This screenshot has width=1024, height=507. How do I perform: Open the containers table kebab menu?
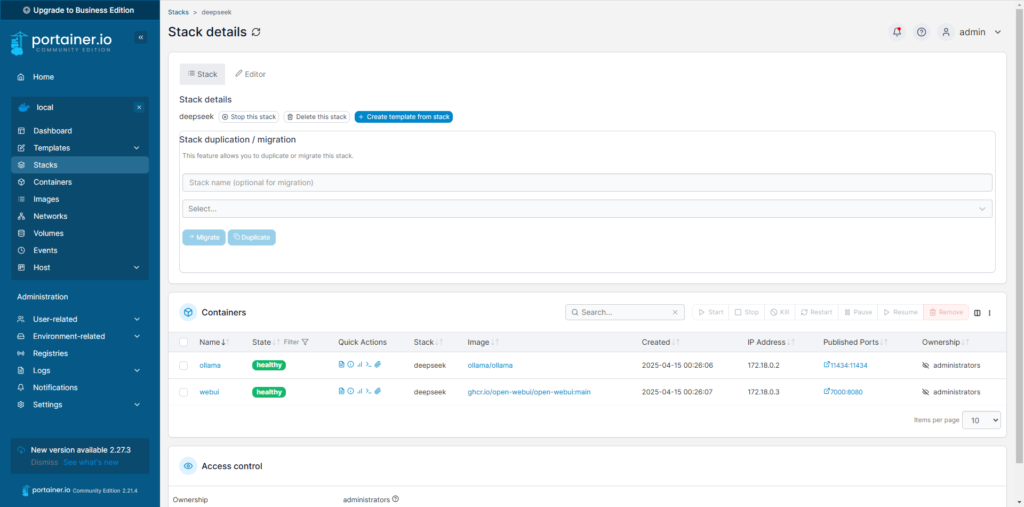click(x=989, y=312)
